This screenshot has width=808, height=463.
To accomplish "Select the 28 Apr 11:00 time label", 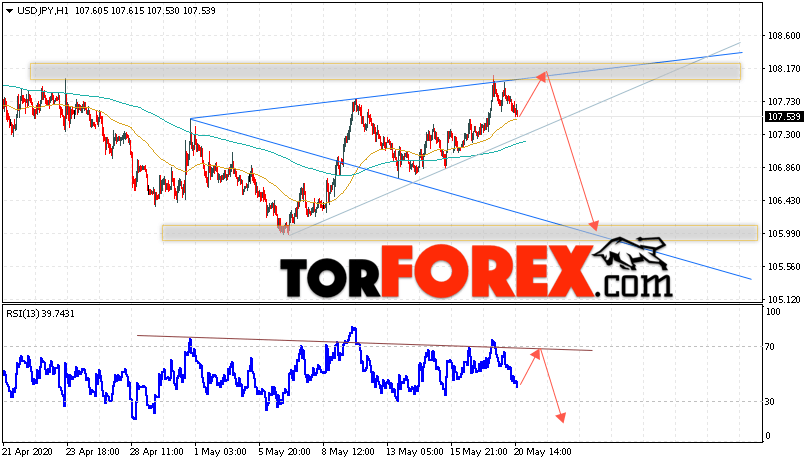I will click(157, 452).
